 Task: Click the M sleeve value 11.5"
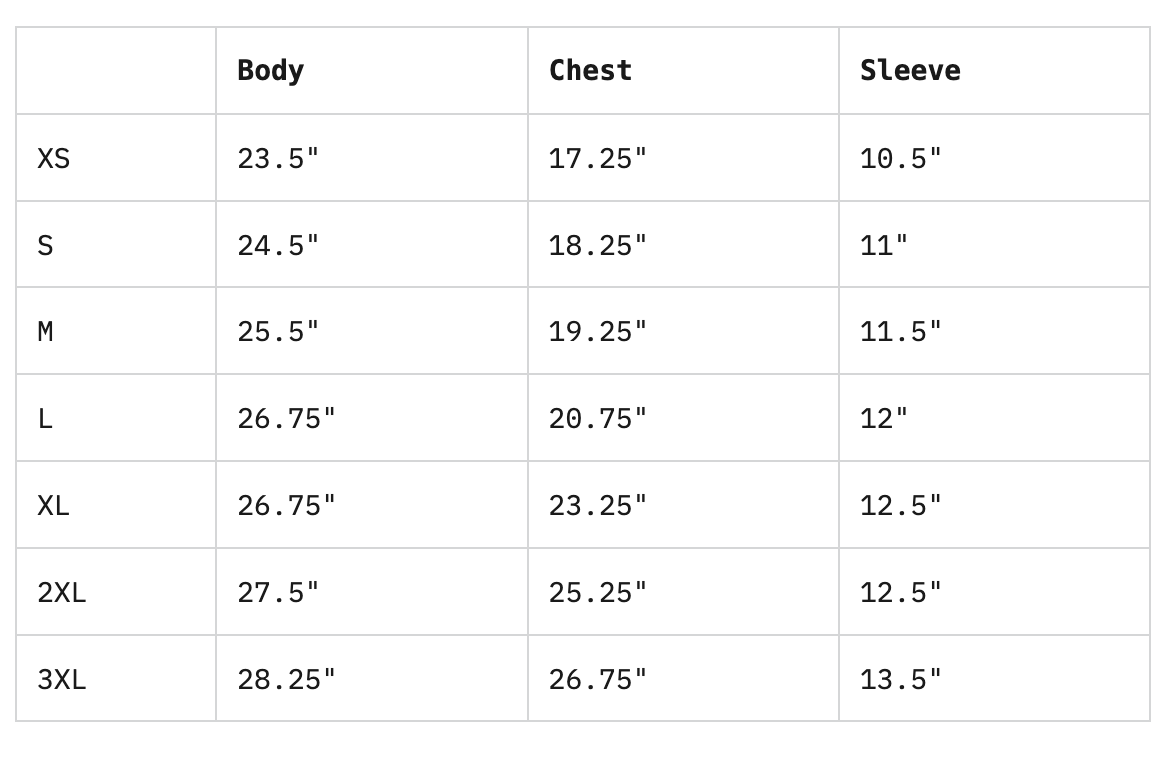[x=901, y=332]
